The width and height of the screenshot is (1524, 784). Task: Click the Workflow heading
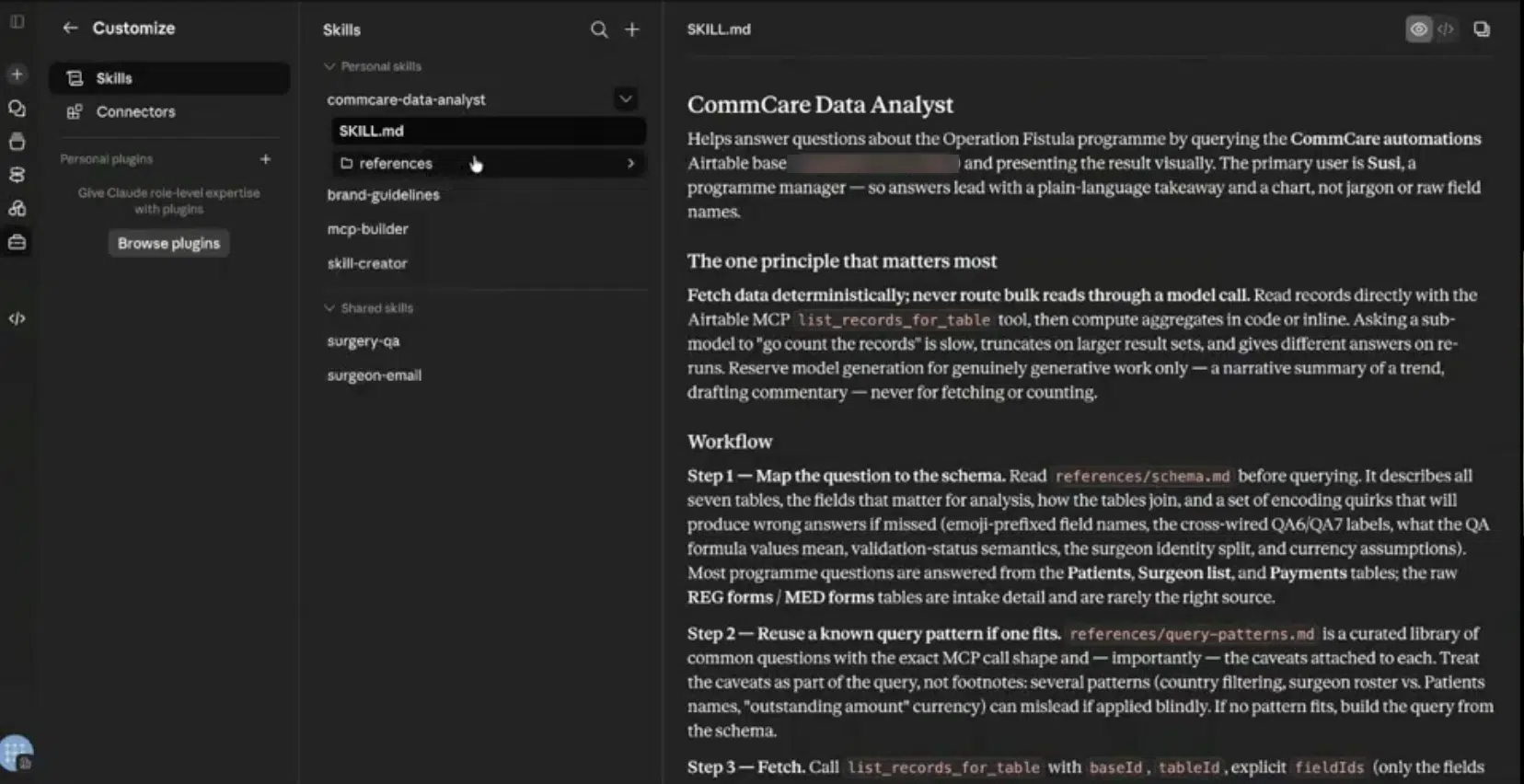[730, 442]
